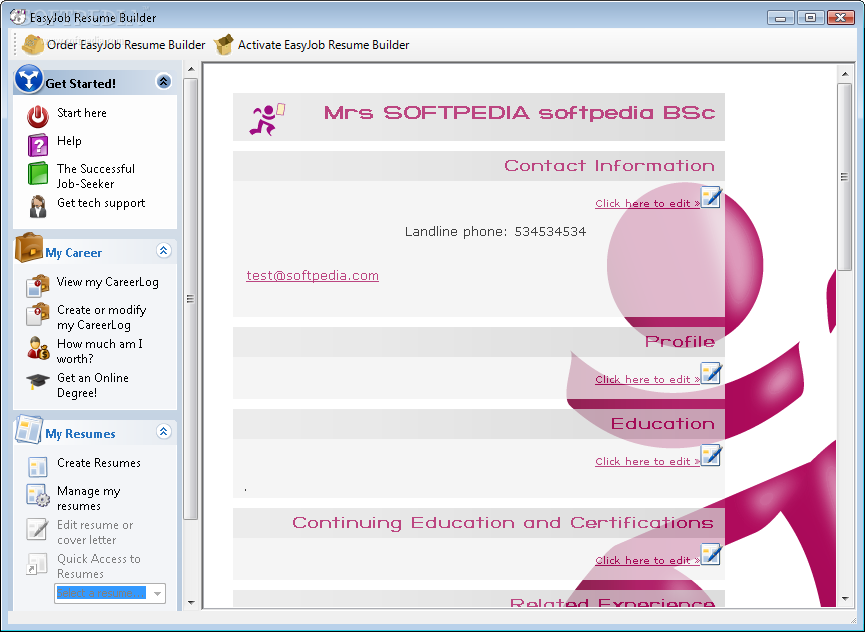Click the graduation cap Online Degree icon
The image size is (865, 632).
coord(38,381)
